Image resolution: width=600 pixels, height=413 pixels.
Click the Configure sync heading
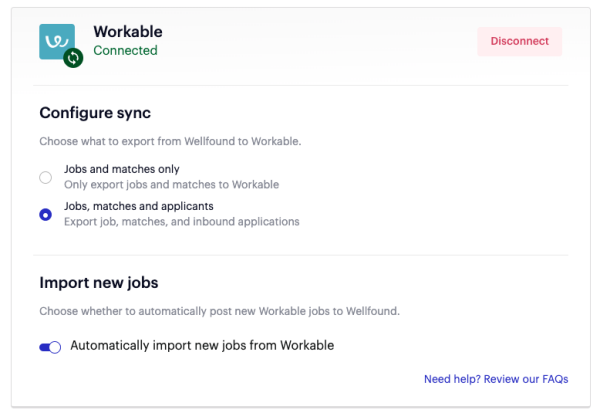pyautogui.click(x=95, y=113)
